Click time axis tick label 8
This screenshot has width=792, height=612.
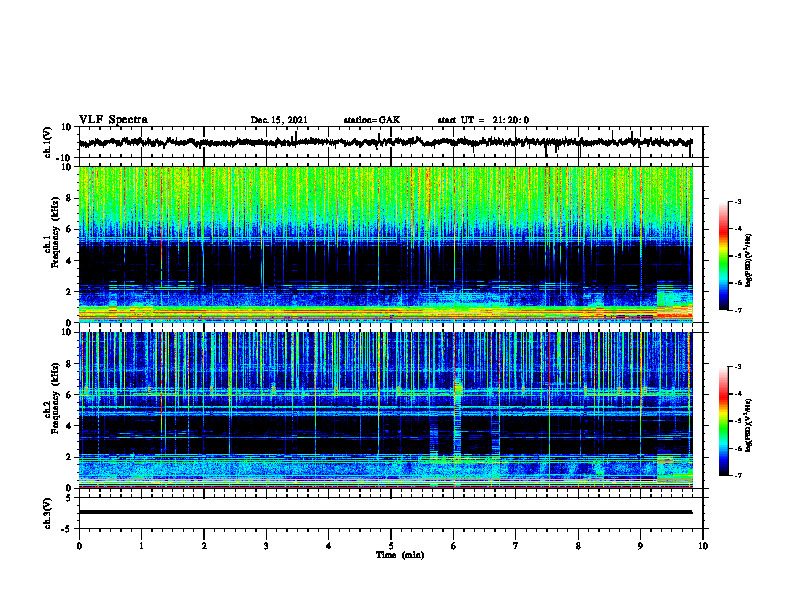(x=578, y=546)
